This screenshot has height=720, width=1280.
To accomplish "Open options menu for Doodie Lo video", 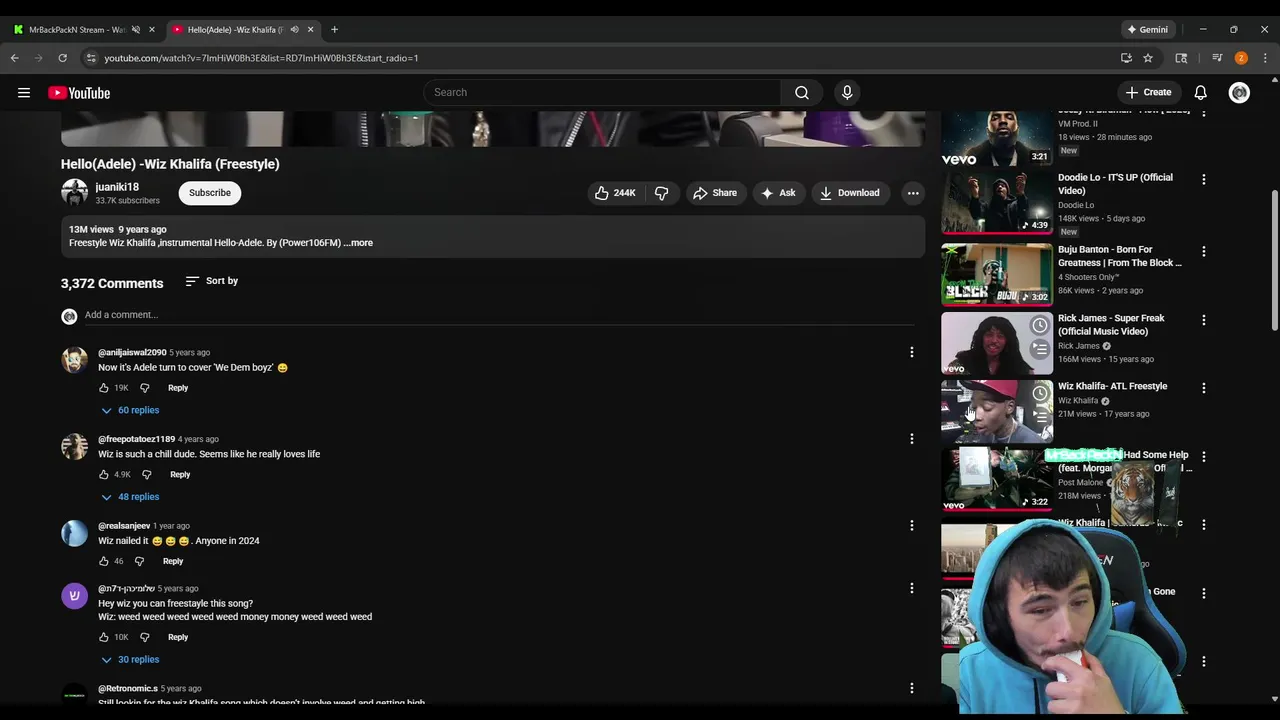I will tap(1203, 179).
